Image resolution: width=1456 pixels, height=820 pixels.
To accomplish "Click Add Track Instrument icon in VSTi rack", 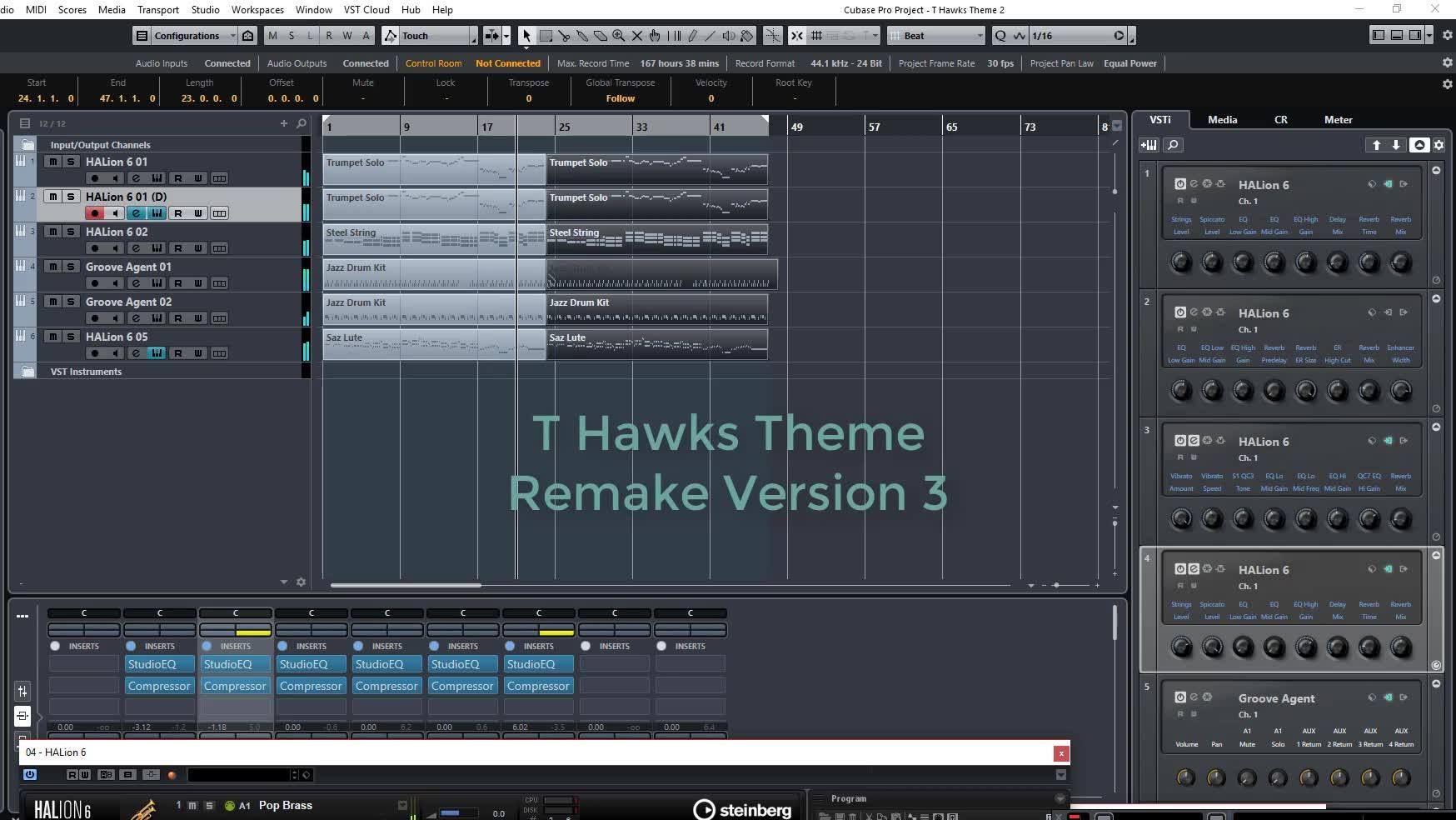I will (x=1149, y=145).
